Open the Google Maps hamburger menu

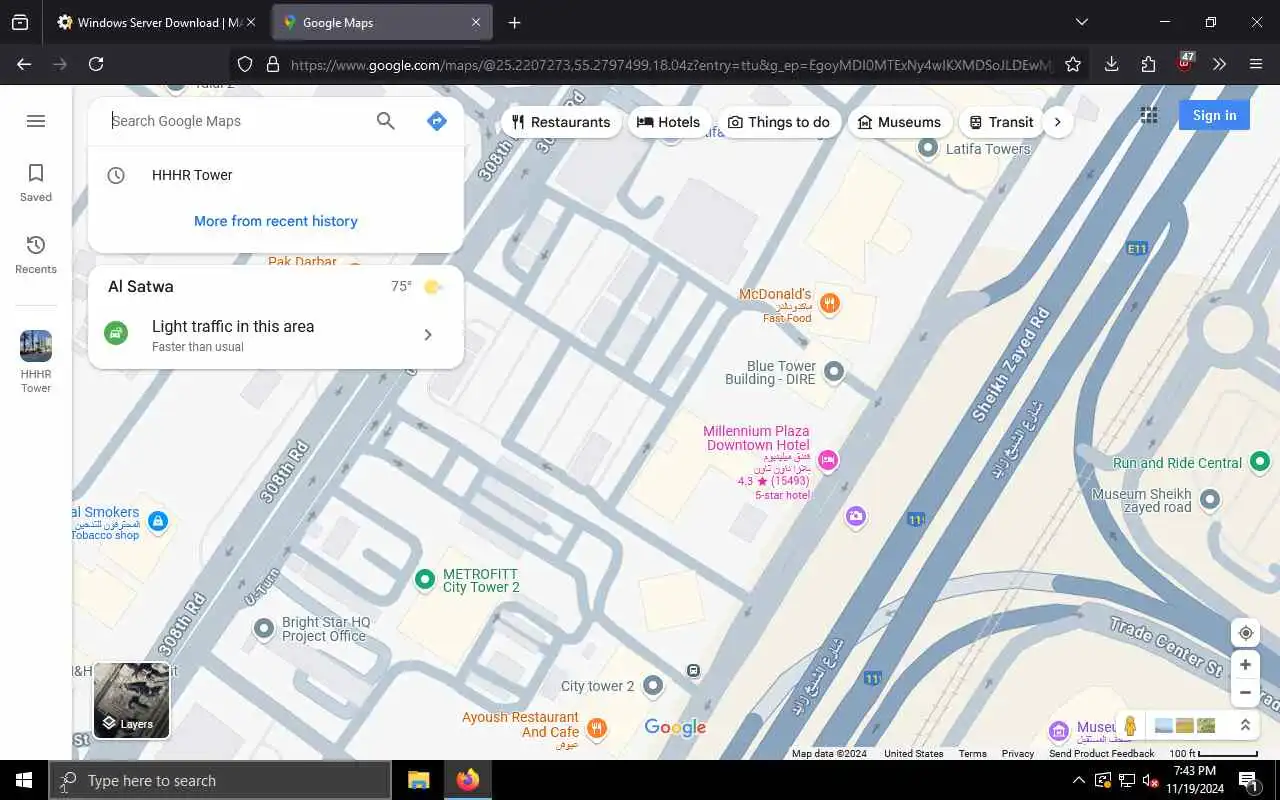point(36,121)
